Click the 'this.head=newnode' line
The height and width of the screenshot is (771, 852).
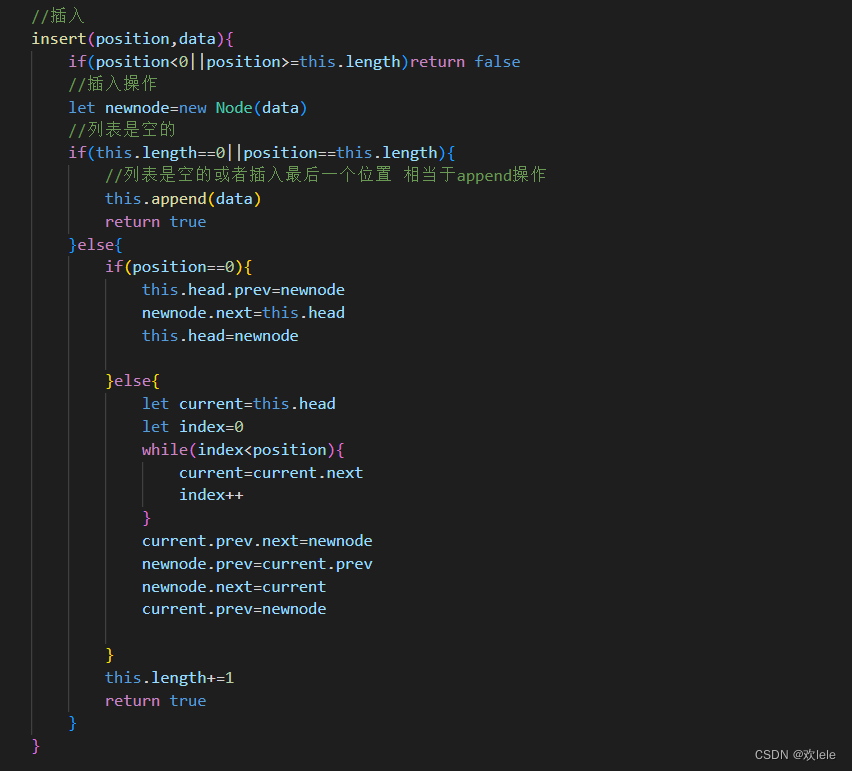[220, 336]
